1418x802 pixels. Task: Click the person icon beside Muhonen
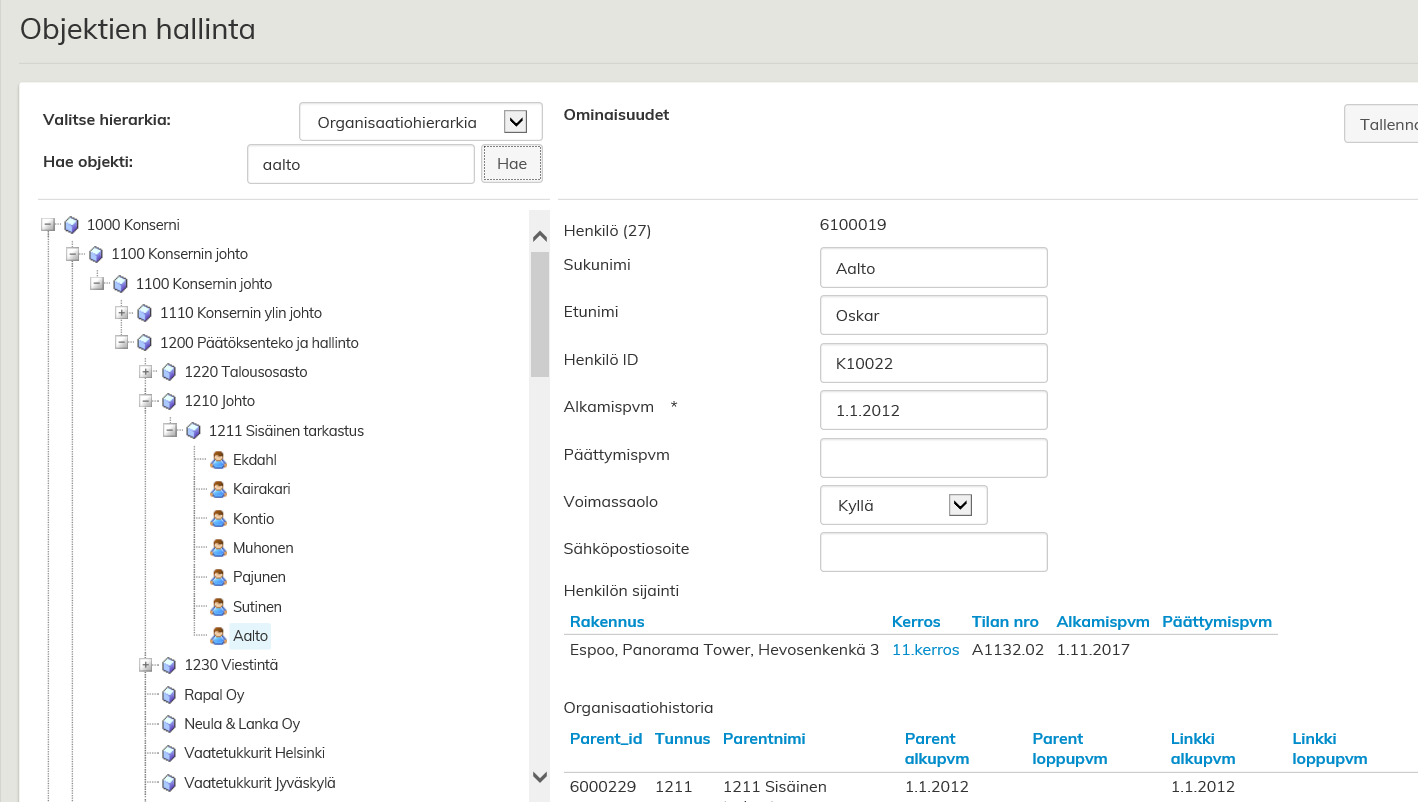coord(218,548)
